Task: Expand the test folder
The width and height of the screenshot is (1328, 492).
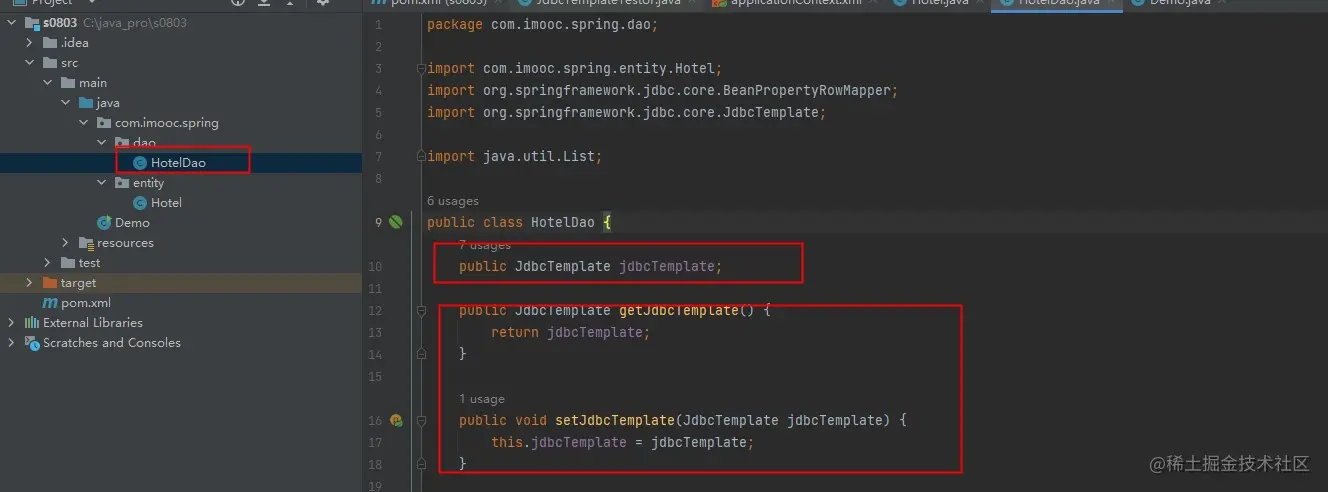Action: (x=48, y=263)
